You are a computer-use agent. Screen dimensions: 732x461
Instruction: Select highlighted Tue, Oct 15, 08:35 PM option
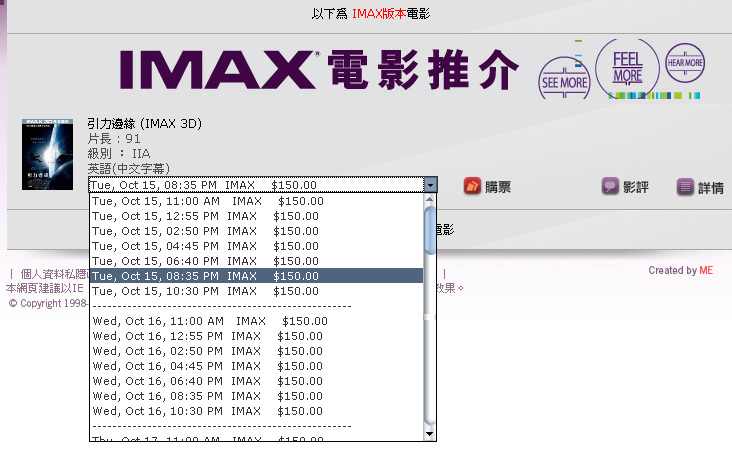coord(205,276)
